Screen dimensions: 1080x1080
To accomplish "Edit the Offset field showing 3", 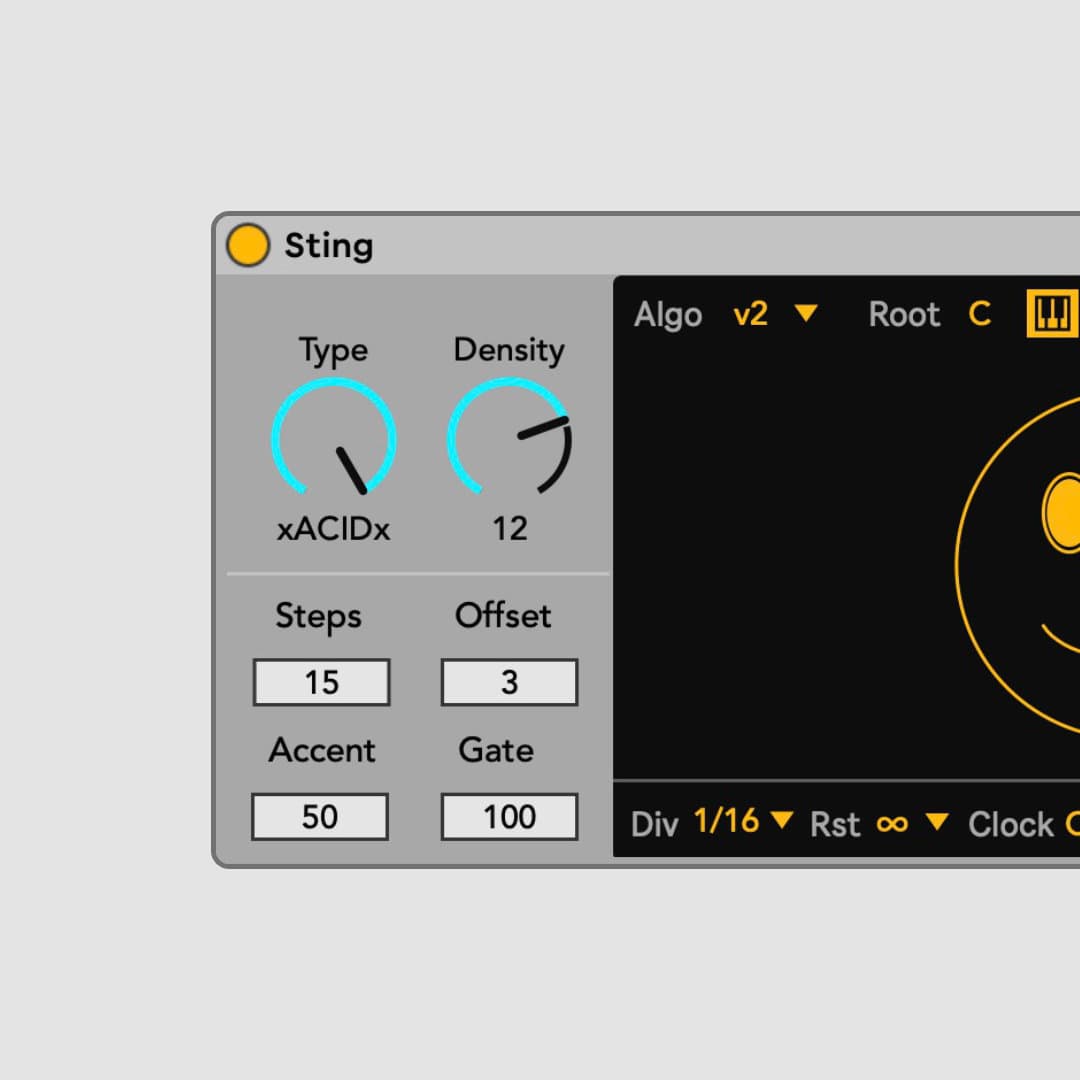I will tap(509, 682).
